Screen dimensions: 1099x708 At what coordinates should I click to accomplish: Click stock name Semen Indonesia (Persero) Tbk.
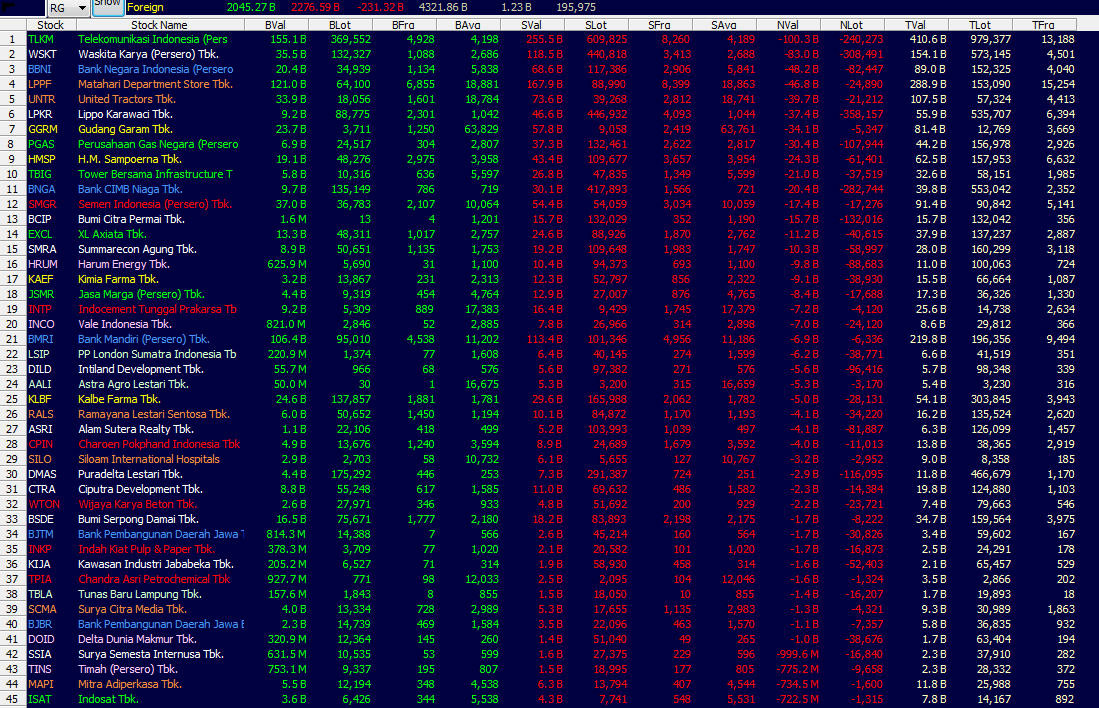[x=155, y=204]
